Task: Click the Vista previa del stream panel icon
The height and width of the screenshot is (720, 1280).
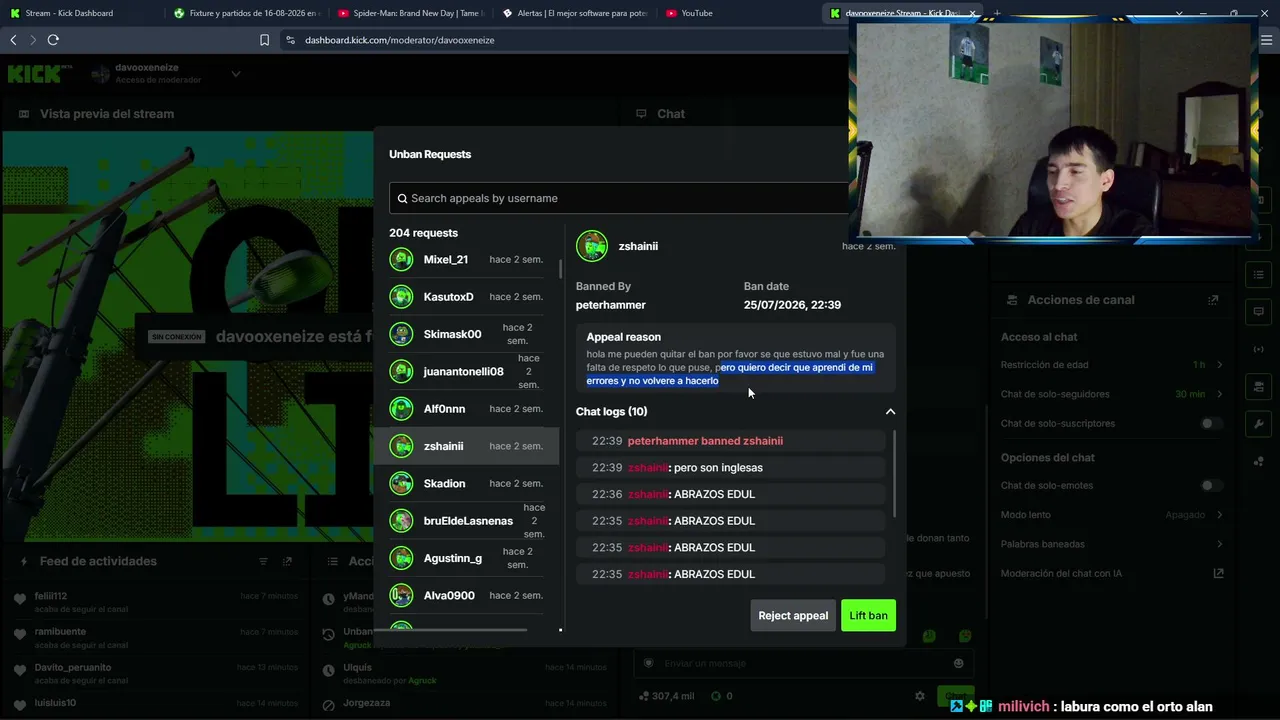Action: pos(24,114)
